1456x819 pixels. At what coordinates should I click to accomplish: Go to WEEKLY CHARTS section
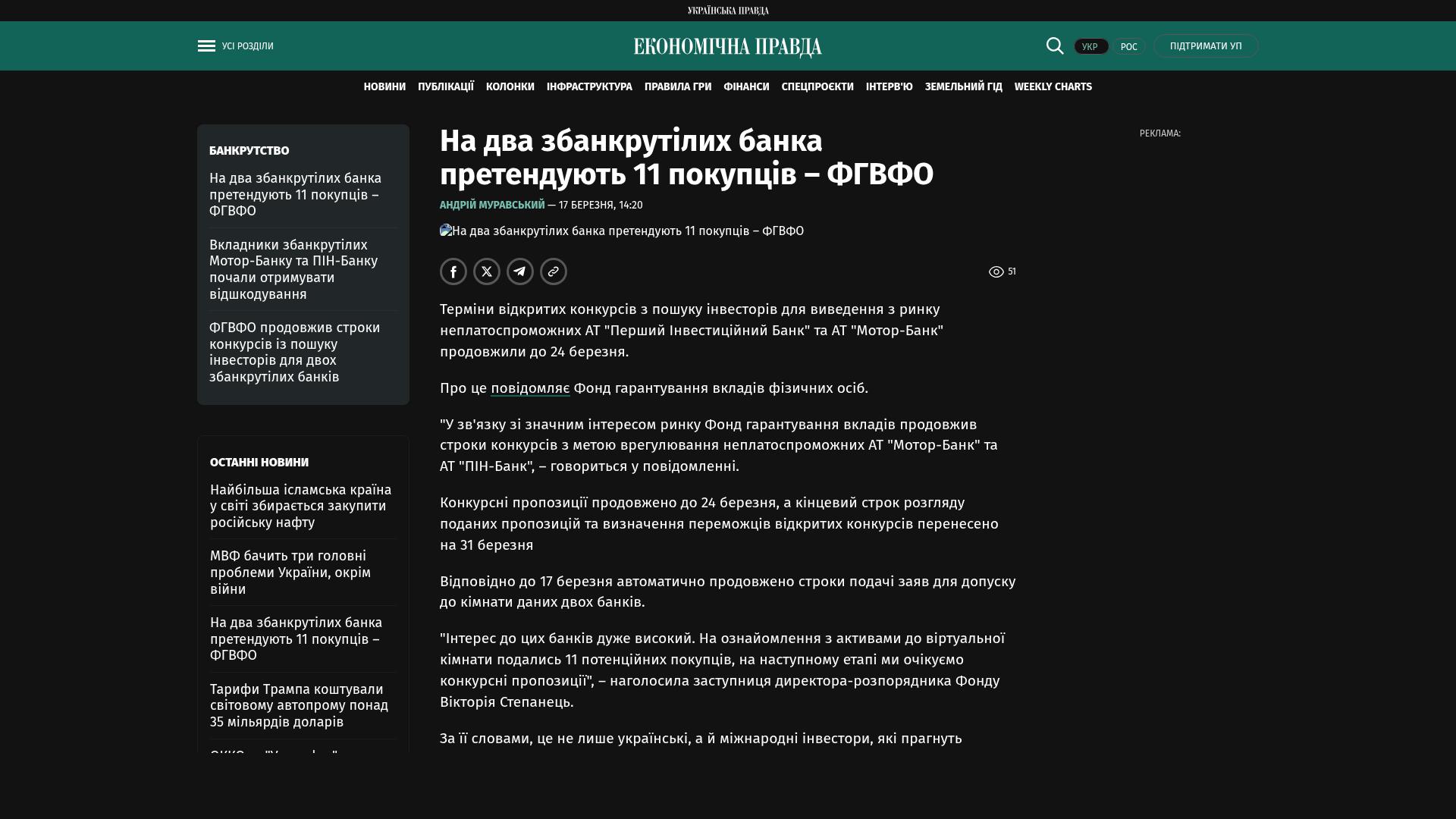(x=1053, y=87)
